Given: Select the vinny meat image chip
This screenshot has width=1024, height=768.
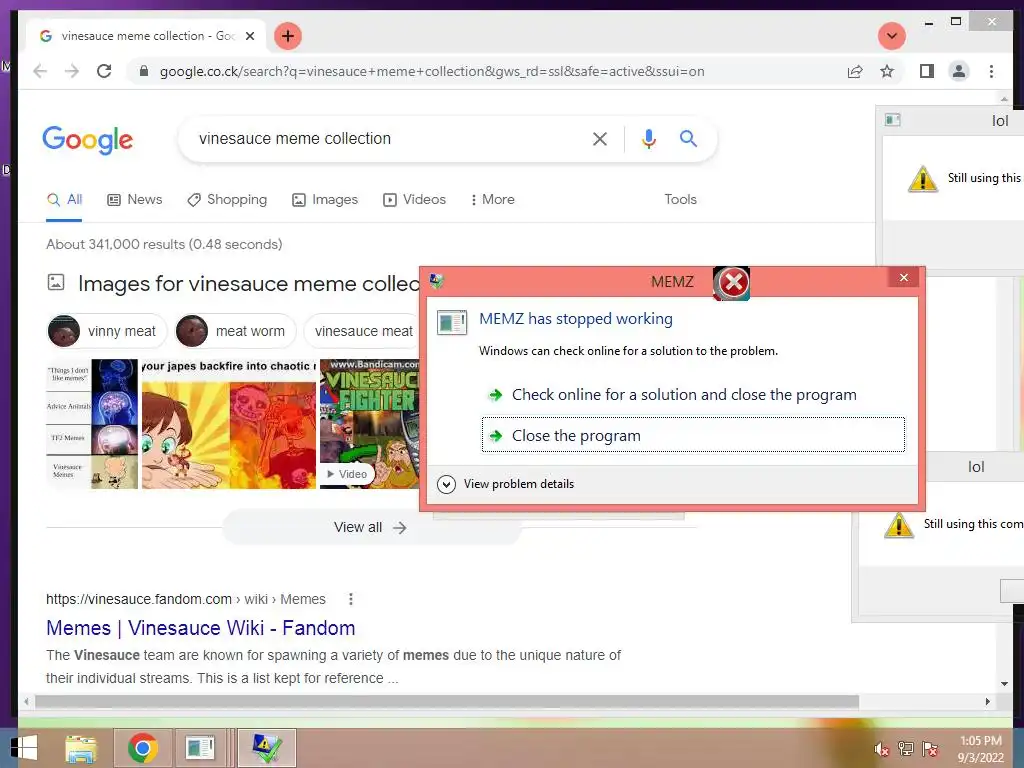Looking at the screenshot, I should click(106, 331).
